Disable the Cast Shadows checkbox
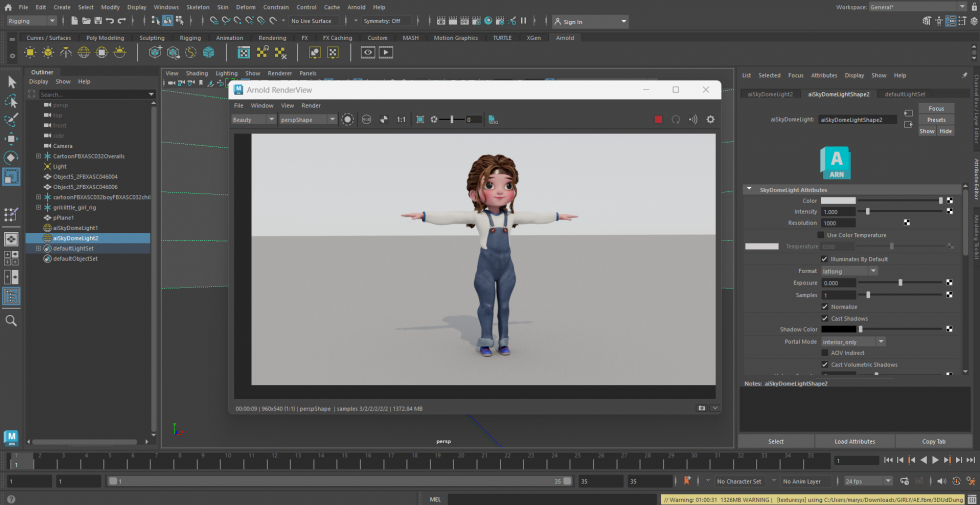980x505 pixels. pos(824,318)
